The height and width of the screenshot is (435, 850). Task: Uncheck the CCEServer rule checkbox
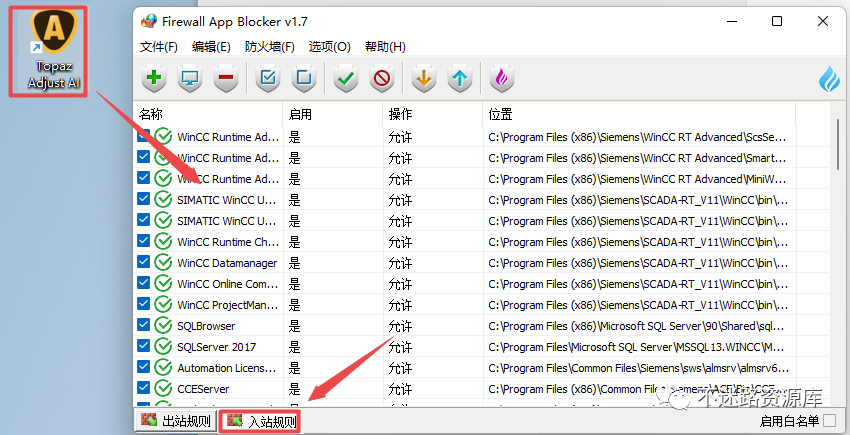[x=143, y=388]
